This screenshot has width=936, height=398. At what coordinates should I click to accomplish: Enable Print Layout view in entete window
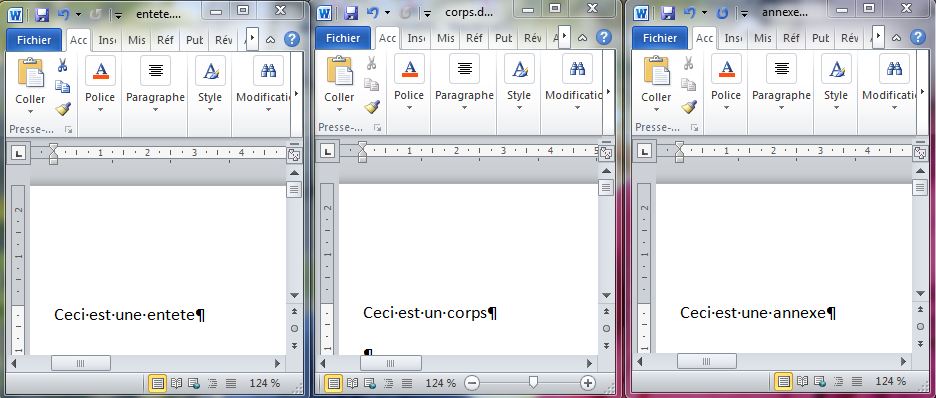[158, 383]
